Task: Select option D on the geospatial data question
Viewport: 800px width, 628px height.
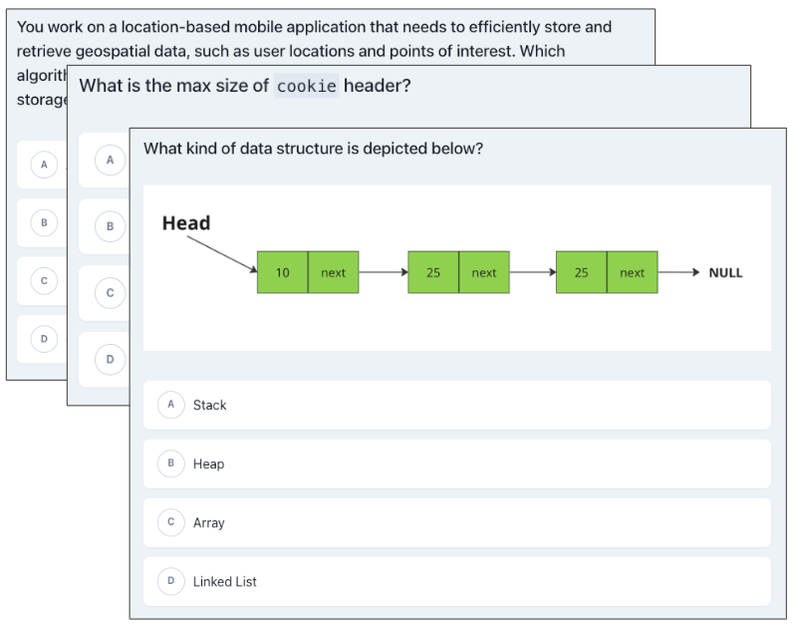Action: [44, 340]
